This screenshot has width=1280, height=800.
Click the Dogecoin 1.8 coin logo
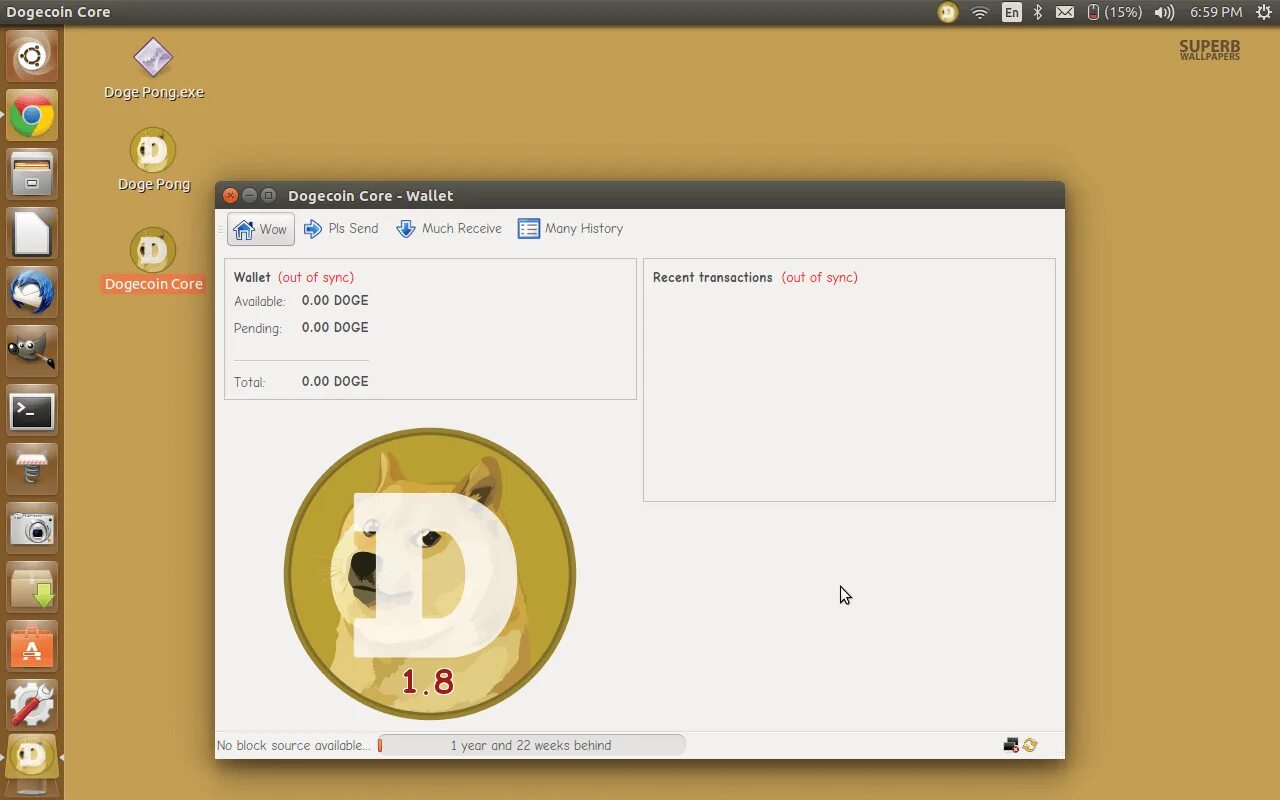(430, 574)
